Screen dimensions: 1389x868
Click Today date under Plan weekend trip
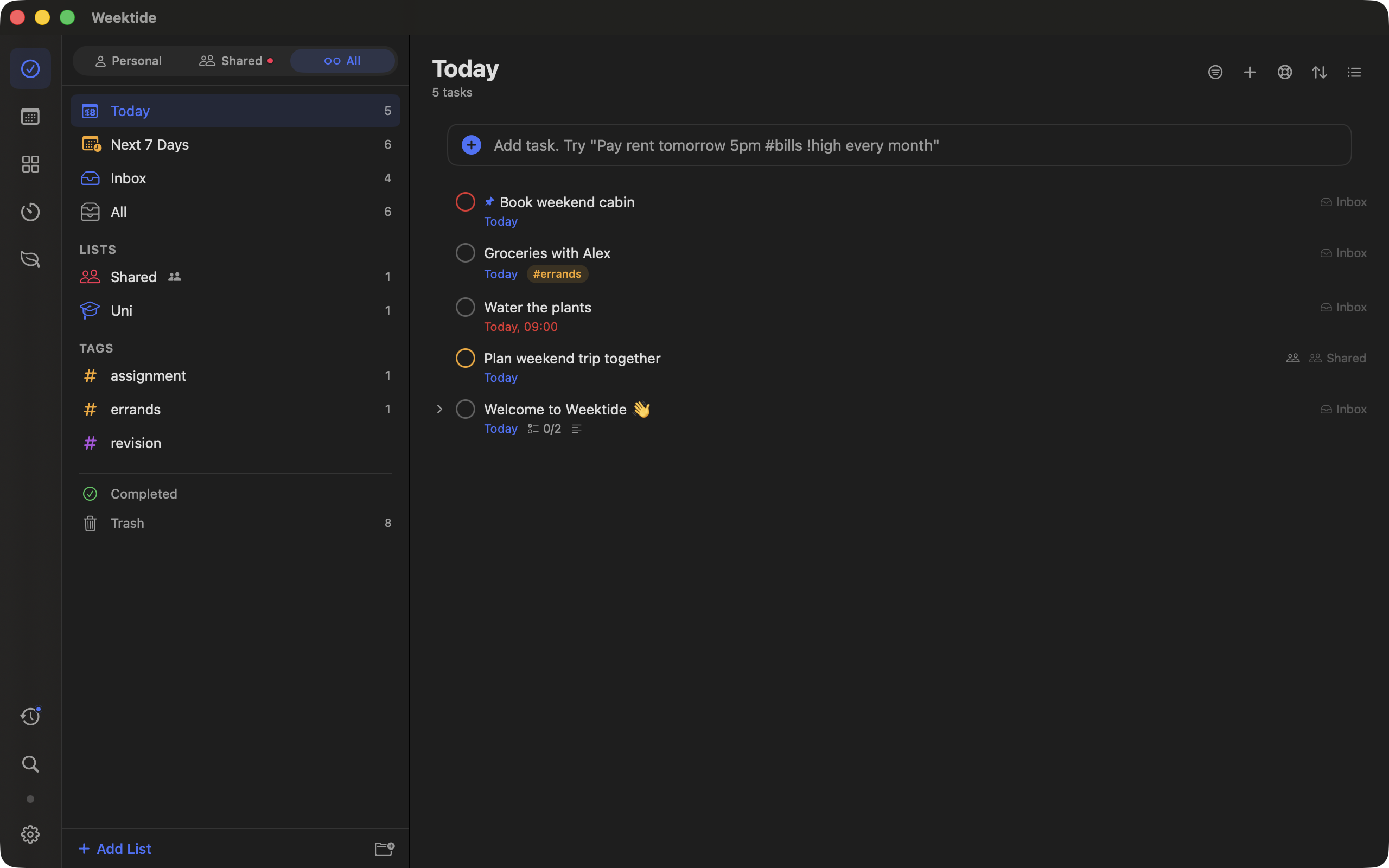click(x=500, y=378)
